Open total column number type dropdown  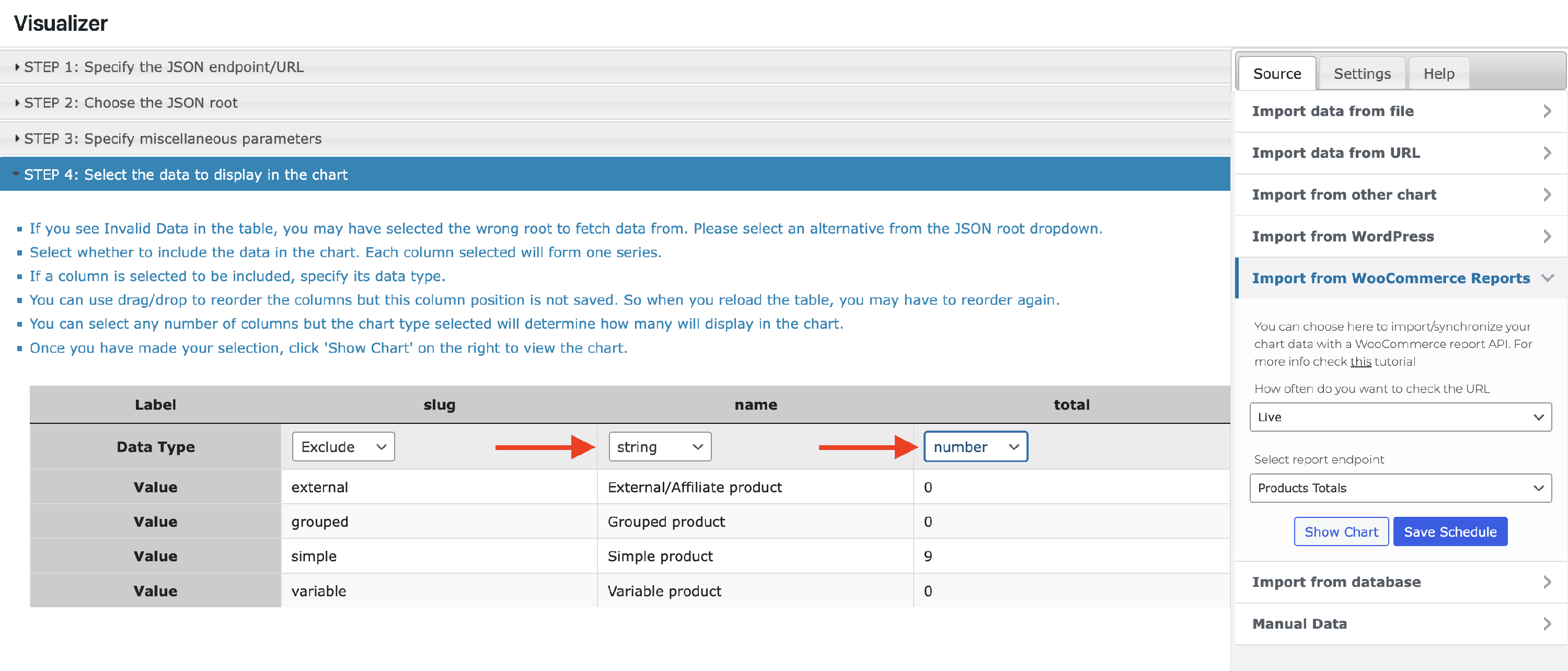(x=975, y=447)
